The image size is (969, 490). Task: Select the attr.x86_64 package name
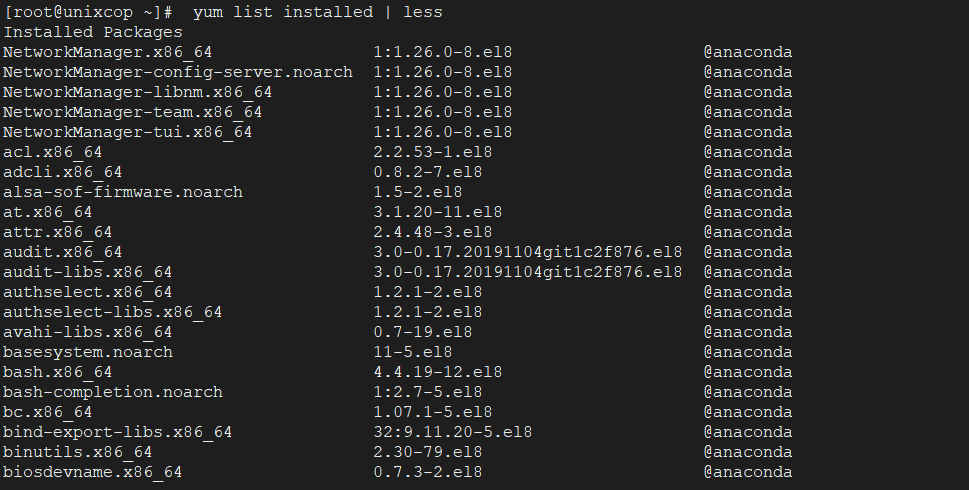57,232
